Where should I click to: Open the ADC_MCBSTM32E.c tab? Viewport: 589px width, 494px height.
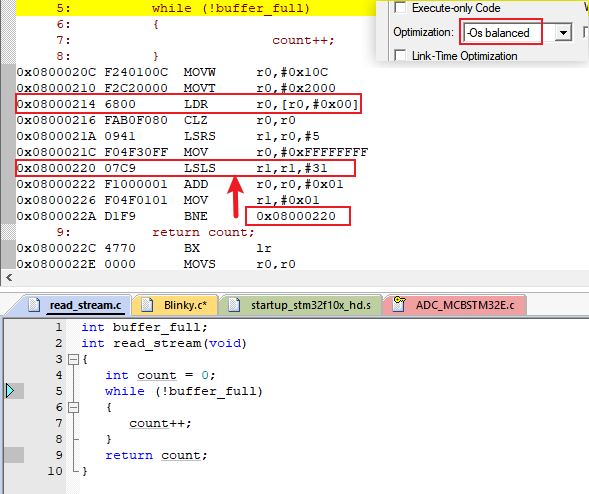[x=454, y=305]
